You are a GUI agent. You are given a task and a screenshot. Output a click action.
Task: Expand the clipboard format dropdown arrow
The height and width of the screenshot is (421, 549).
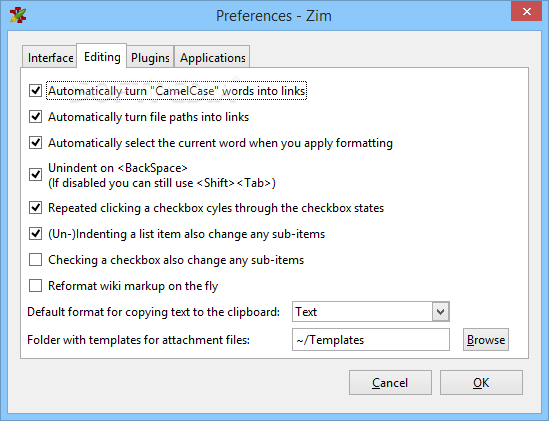[440, 312]
